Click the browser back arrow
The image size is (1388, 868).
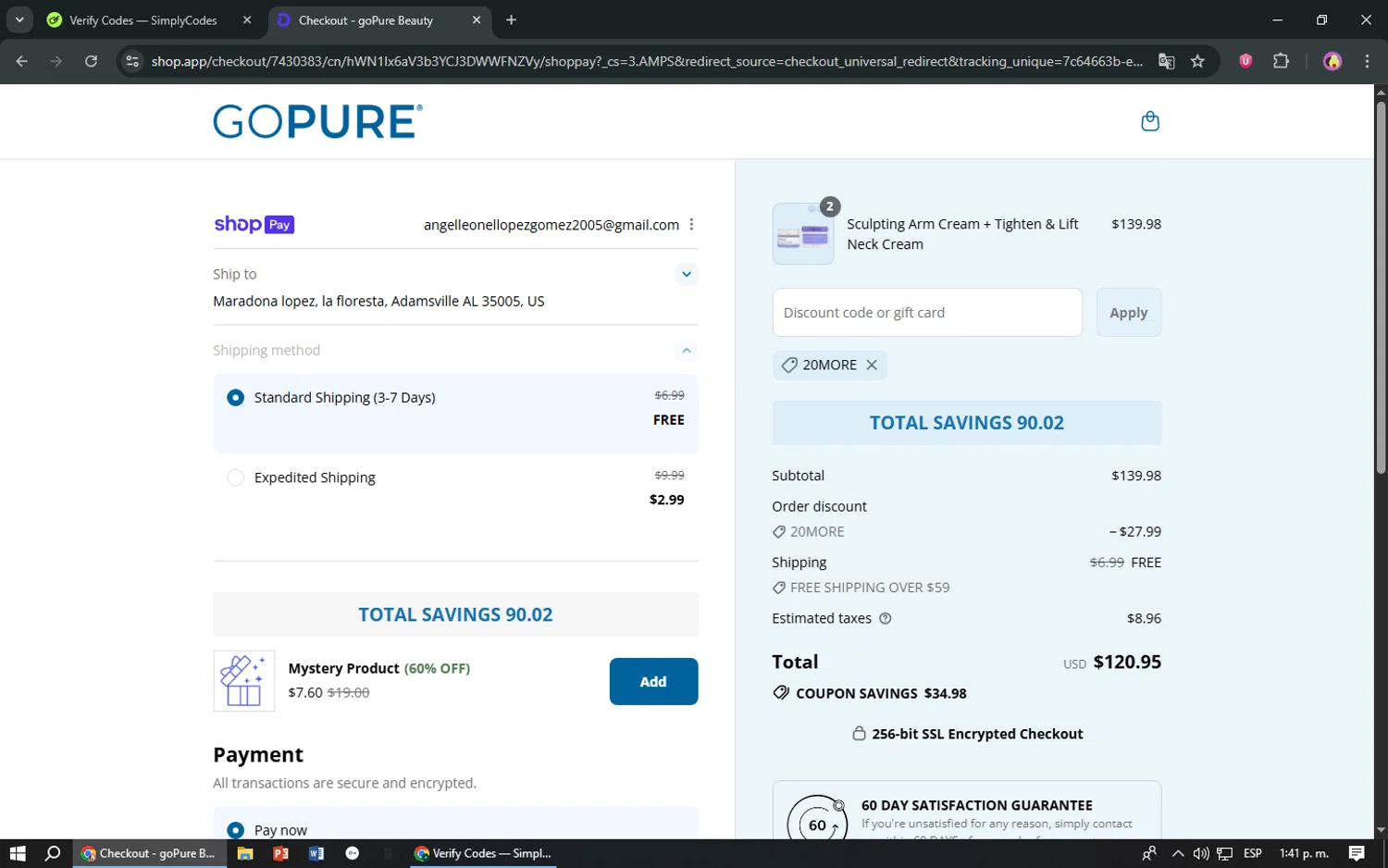pyautogui.click(x=21, y=61)
